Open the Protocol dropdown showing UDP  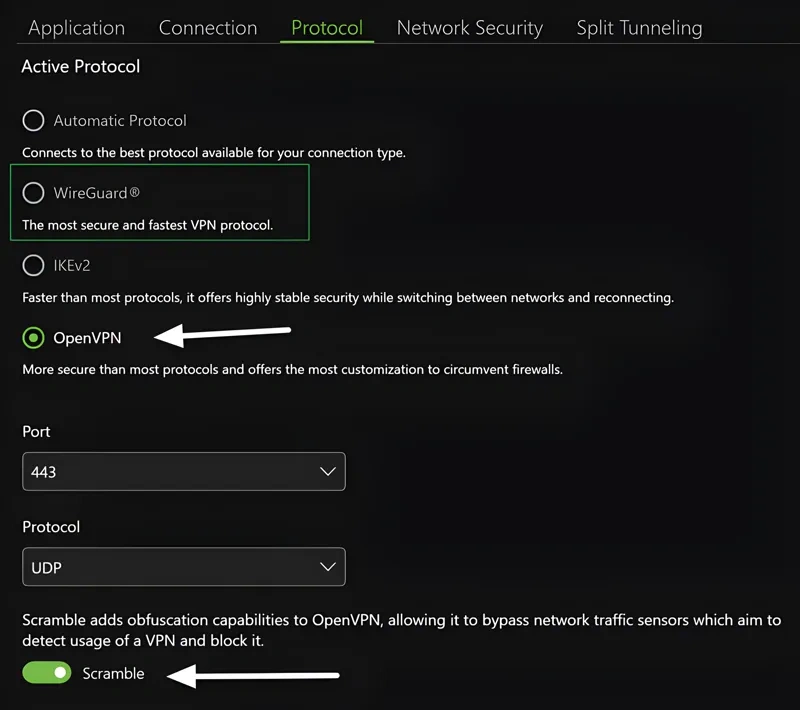[184, 566]
